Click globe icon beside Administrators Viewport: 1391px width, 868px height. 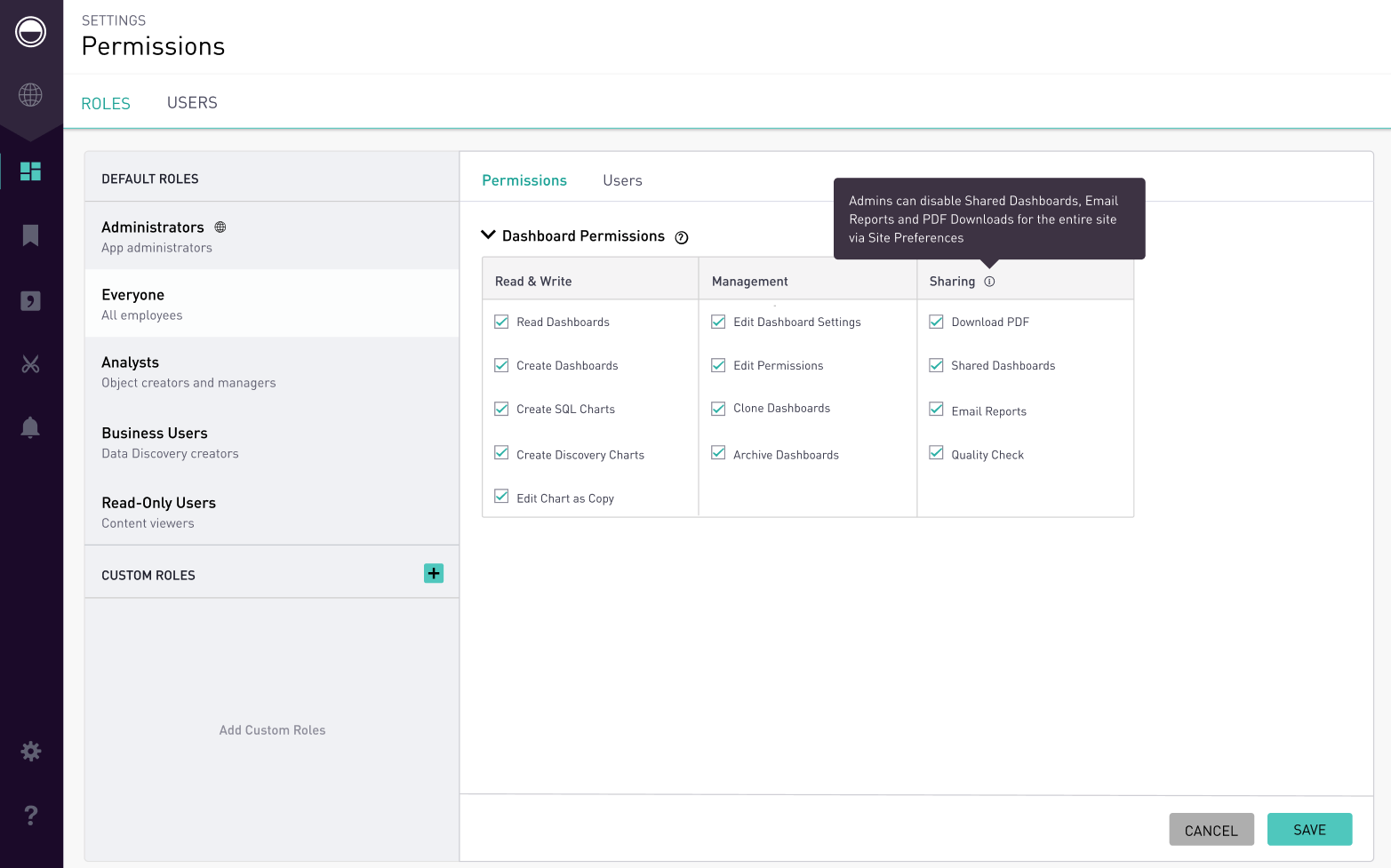point(220,227)
